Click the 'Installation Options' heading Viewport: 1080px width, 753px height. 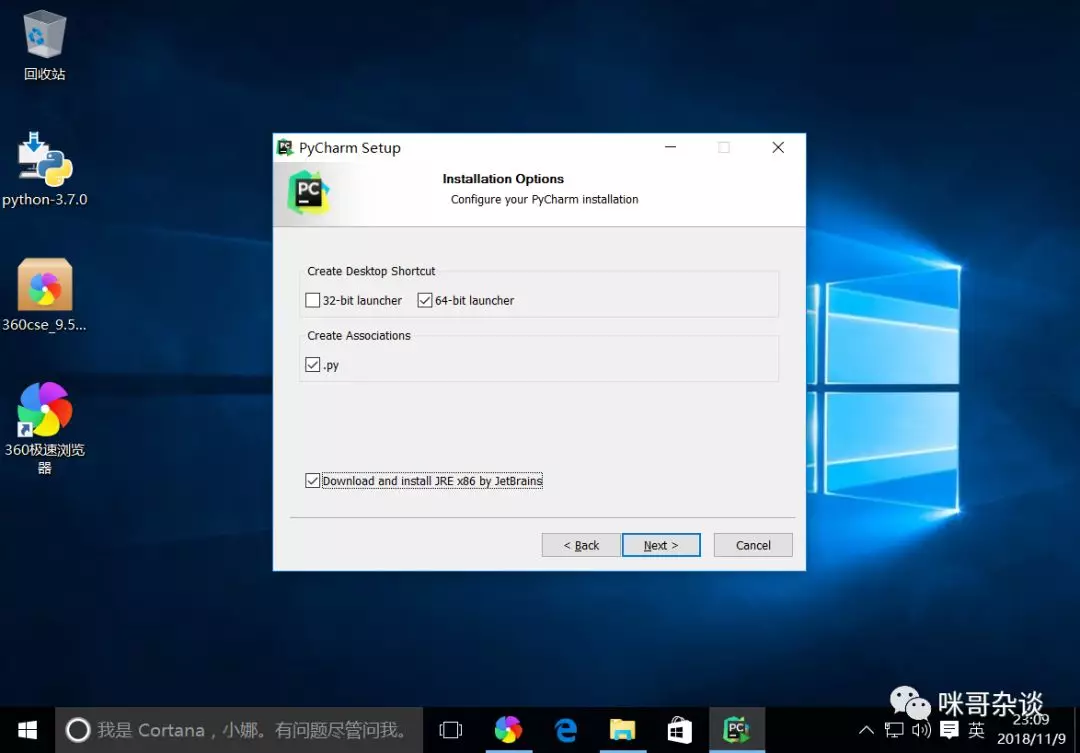click(x=503, y=179)
